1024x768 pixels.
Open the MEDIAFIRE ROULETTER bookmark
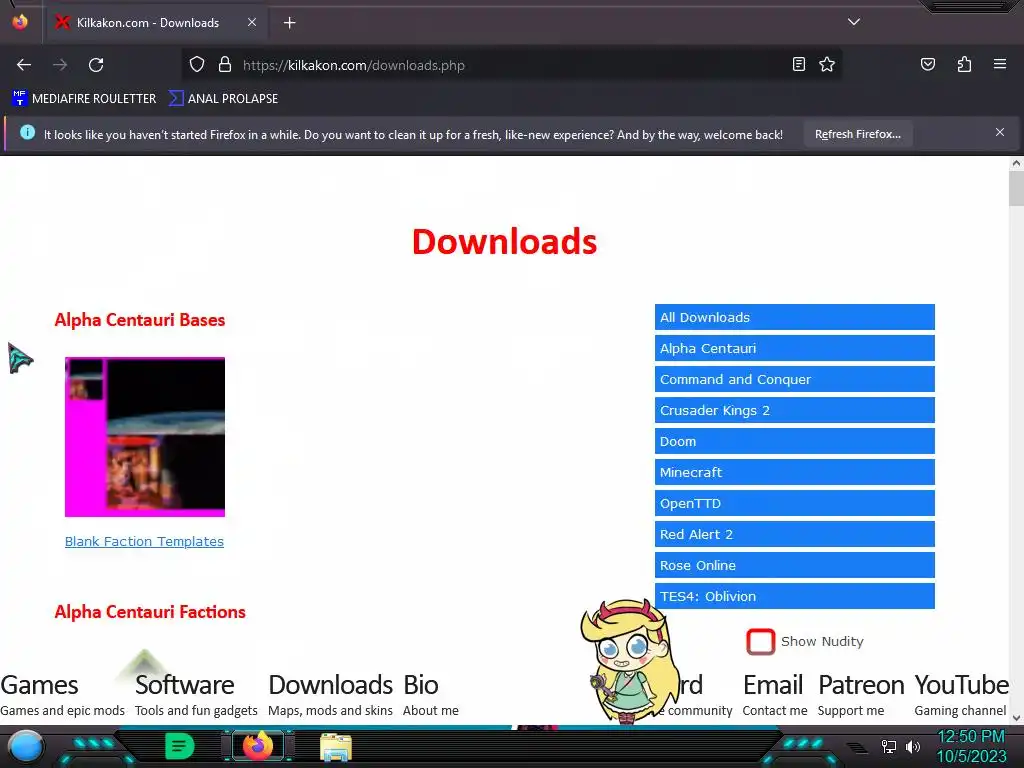click(84, 99)
